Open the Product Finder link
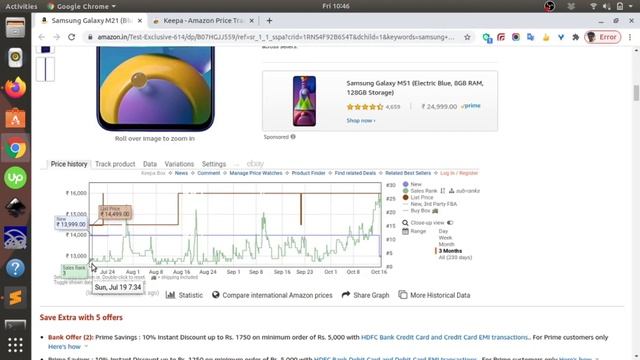The width and height of the screenshot is (640, 360). coord(309,173)
